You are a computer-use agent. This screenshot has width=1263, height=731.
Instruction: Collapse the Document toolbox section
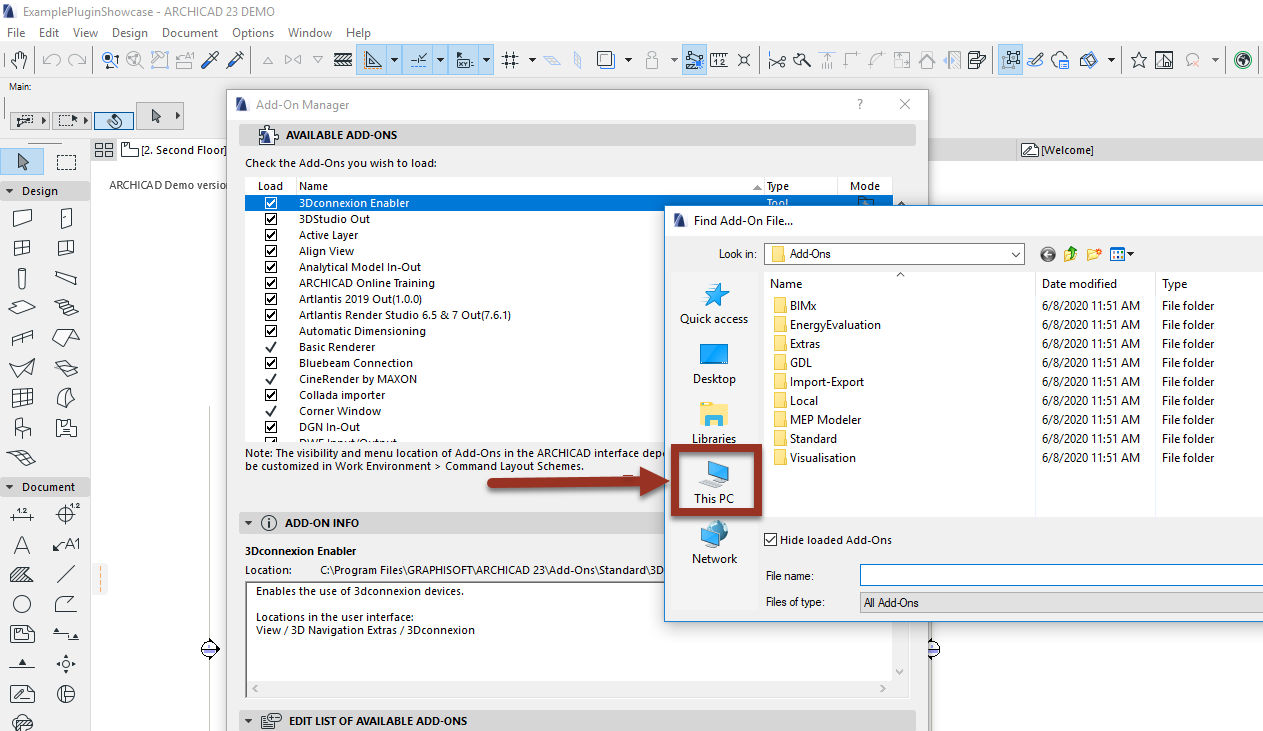[x=10, y=487]
